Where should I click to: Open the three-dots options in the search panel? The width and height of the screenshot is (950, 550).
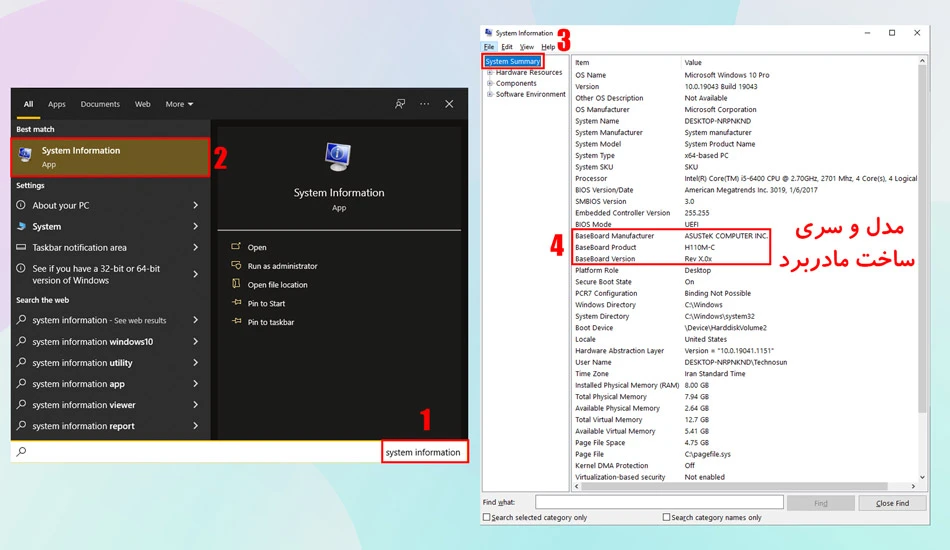pos(425,104)
